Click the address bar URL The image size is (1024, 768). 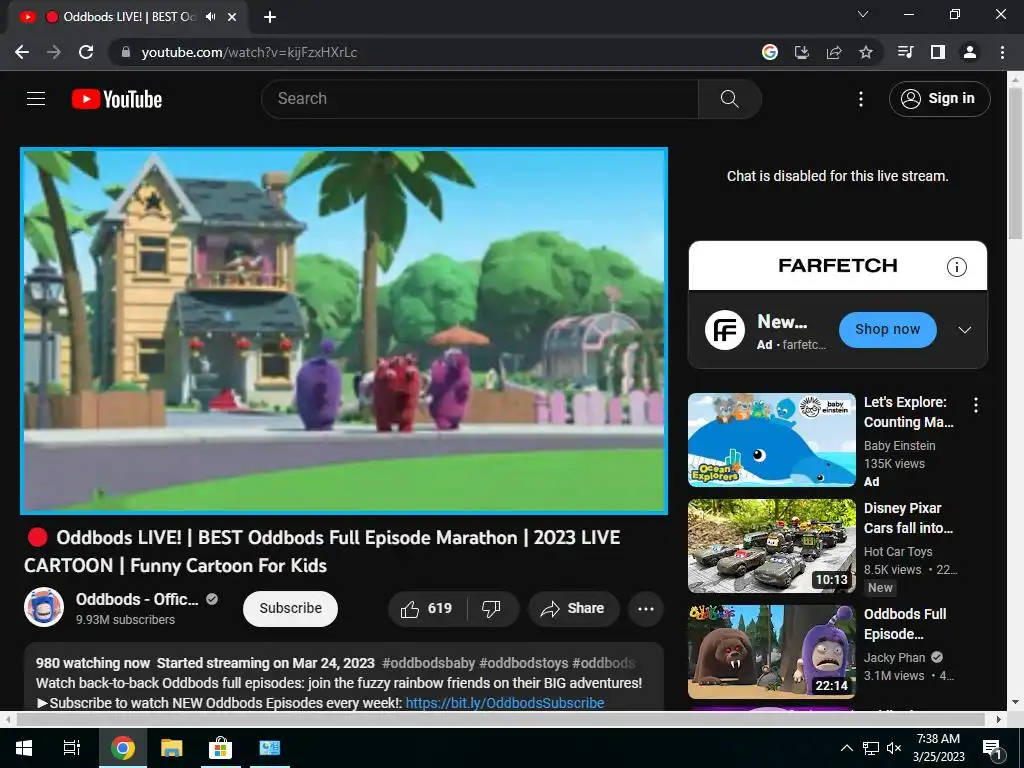click(x=249, y=52)
